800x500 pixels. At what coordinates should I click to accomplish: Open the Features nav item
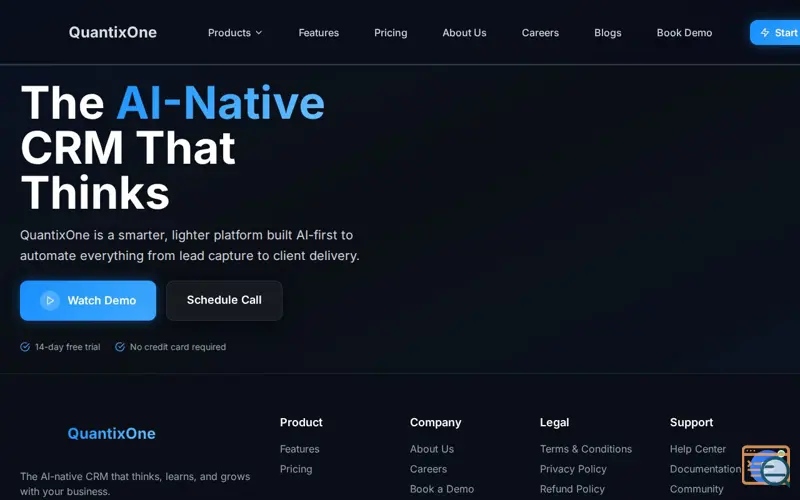(318, 33)
